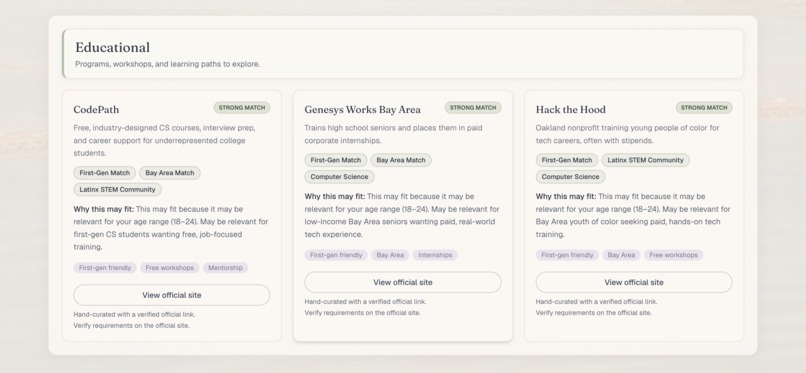Screen dimensions: 806x373
Task: Select Latinx STEM Community tag in Hack the Hood card
Action: click(x=646, y=160)
